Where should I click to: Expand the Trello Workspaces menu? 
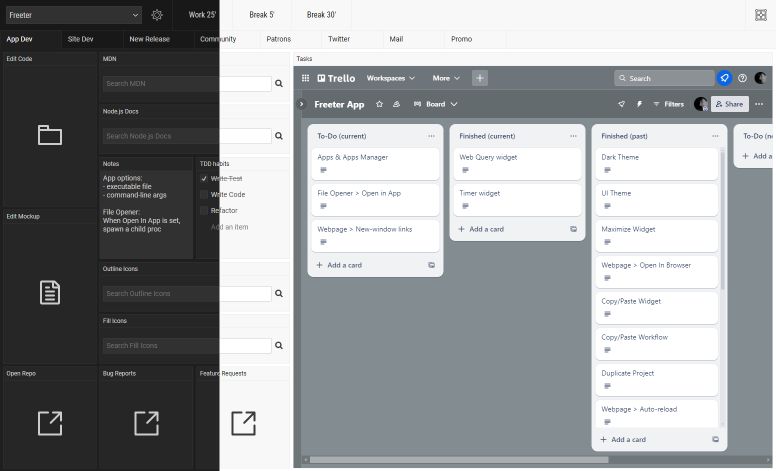(x=390, y=78)
